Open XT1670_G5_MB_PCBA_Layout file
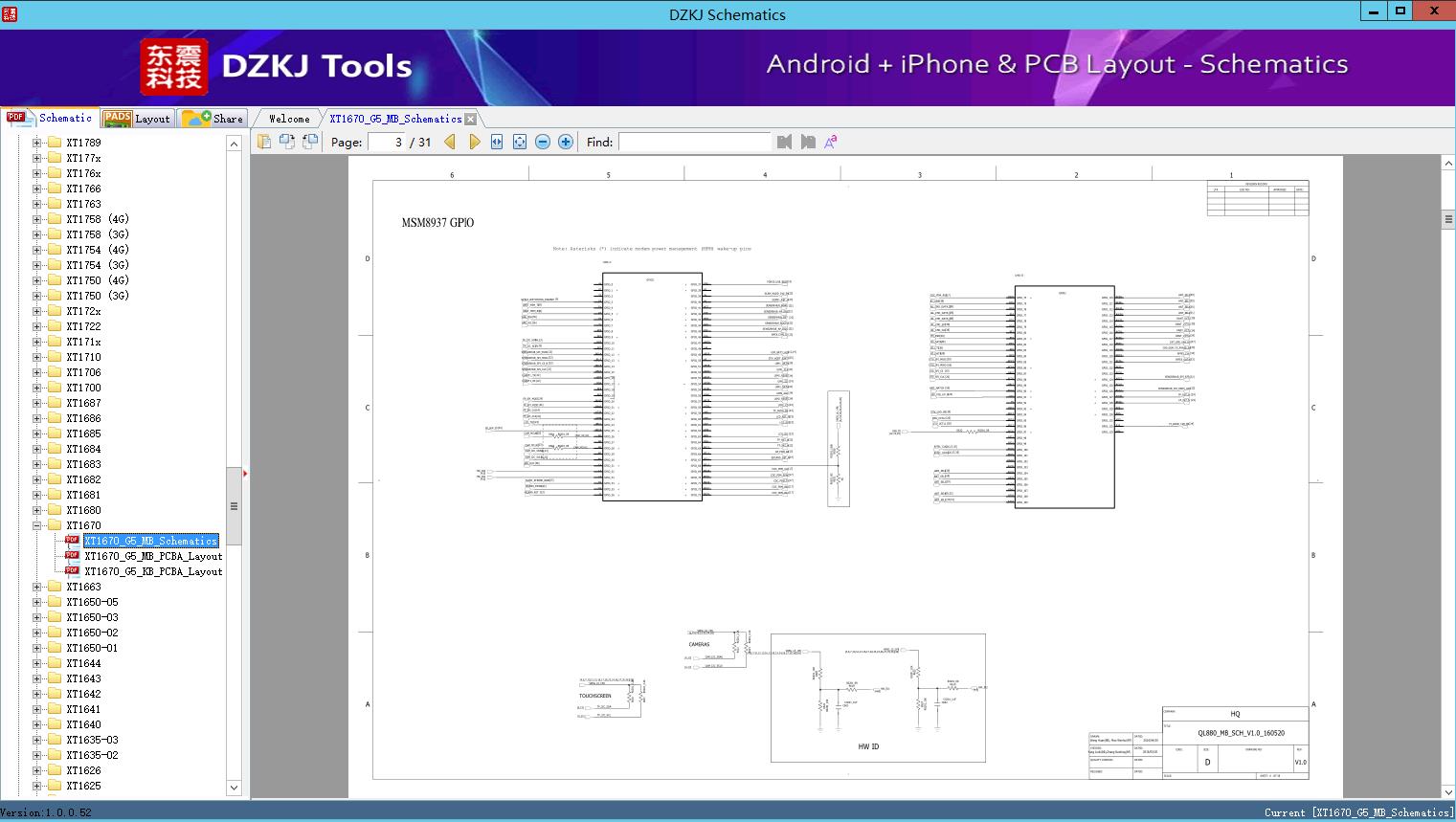The width and height of the screenshot is (1456, 822). (x=152, y=556)
